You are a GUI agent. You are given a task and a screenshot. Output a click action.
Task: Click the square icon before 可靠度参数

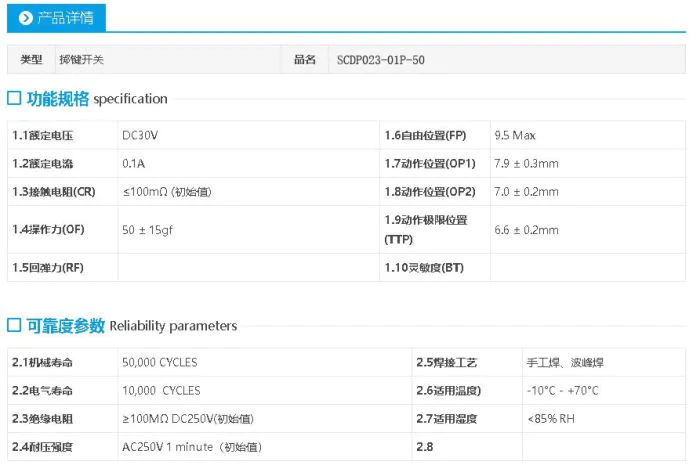click(x=14, y=325)
